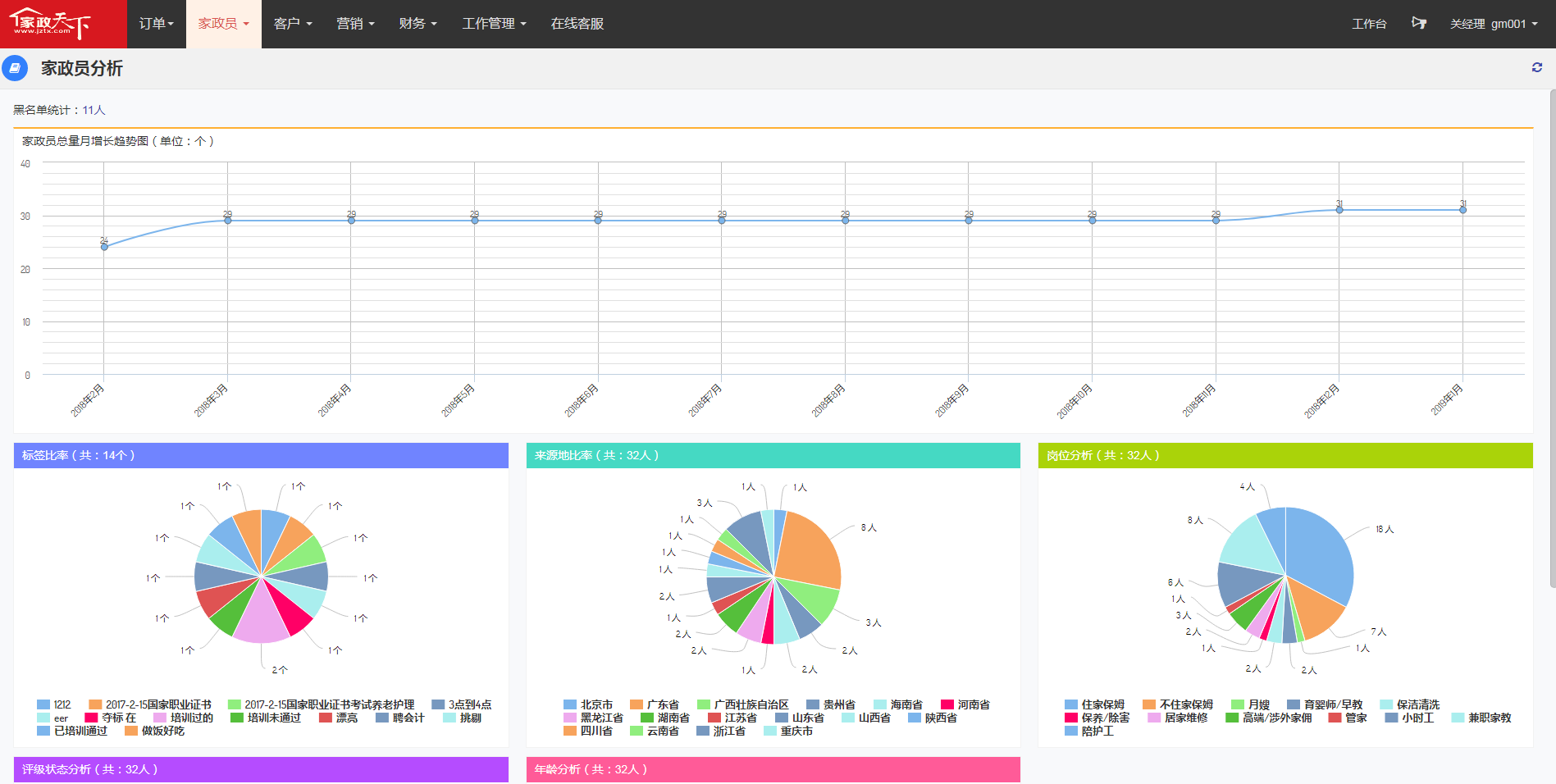This screenshot has width=1556, height=784.
Task: Toggle 管家 legend entry
Action: [x=1348, y=718]
